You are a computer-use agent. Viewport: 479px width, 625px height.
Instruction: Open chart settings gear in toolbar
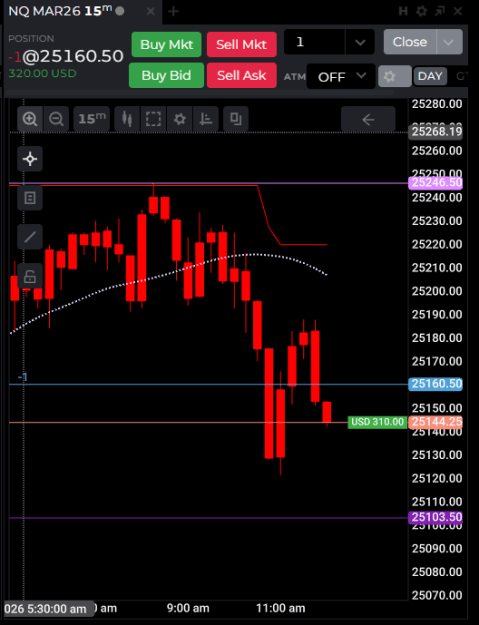179,119
